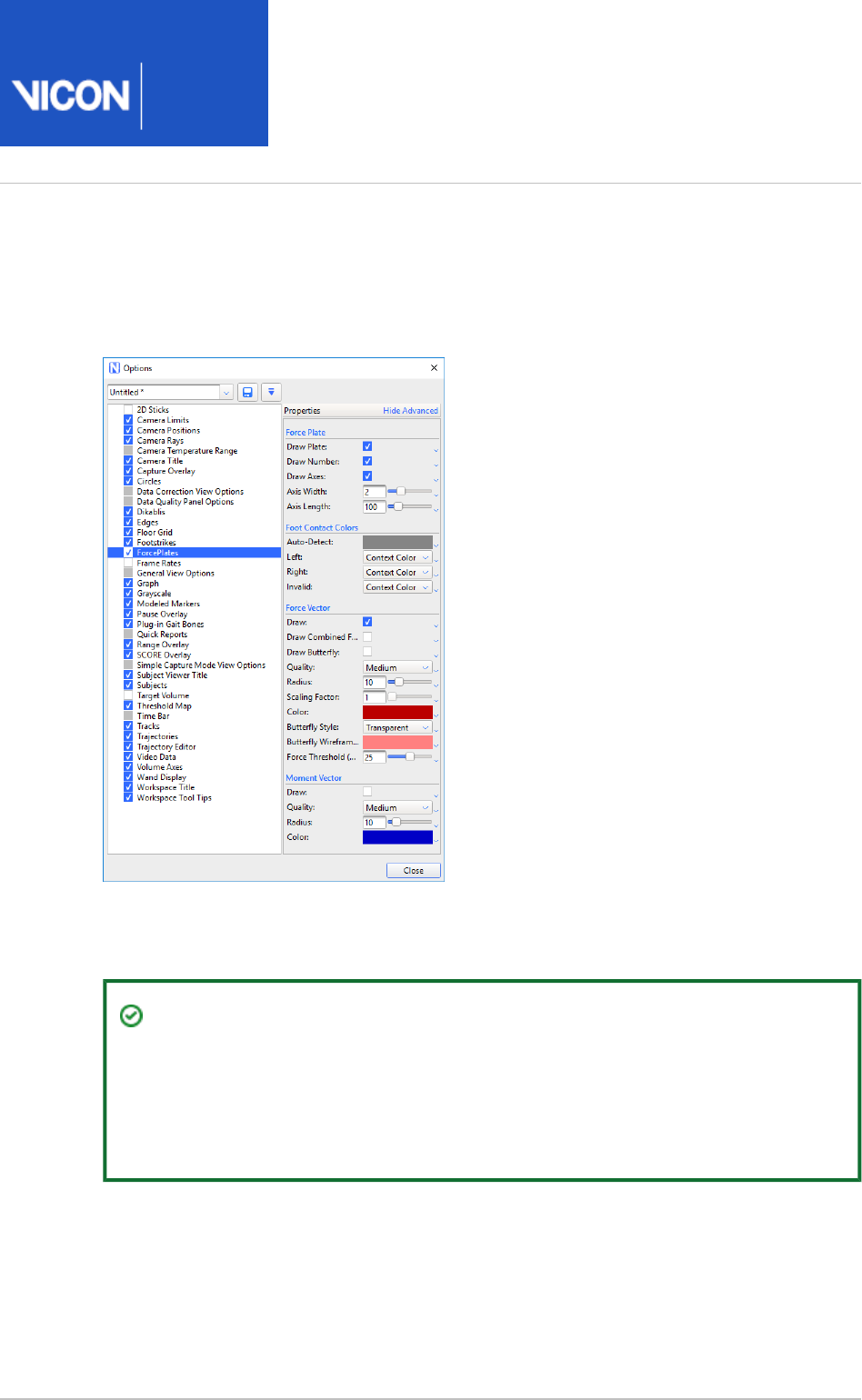862x1400 pixels.
Task: Click the save configuration icon
Action: click(x=247, y=393)
